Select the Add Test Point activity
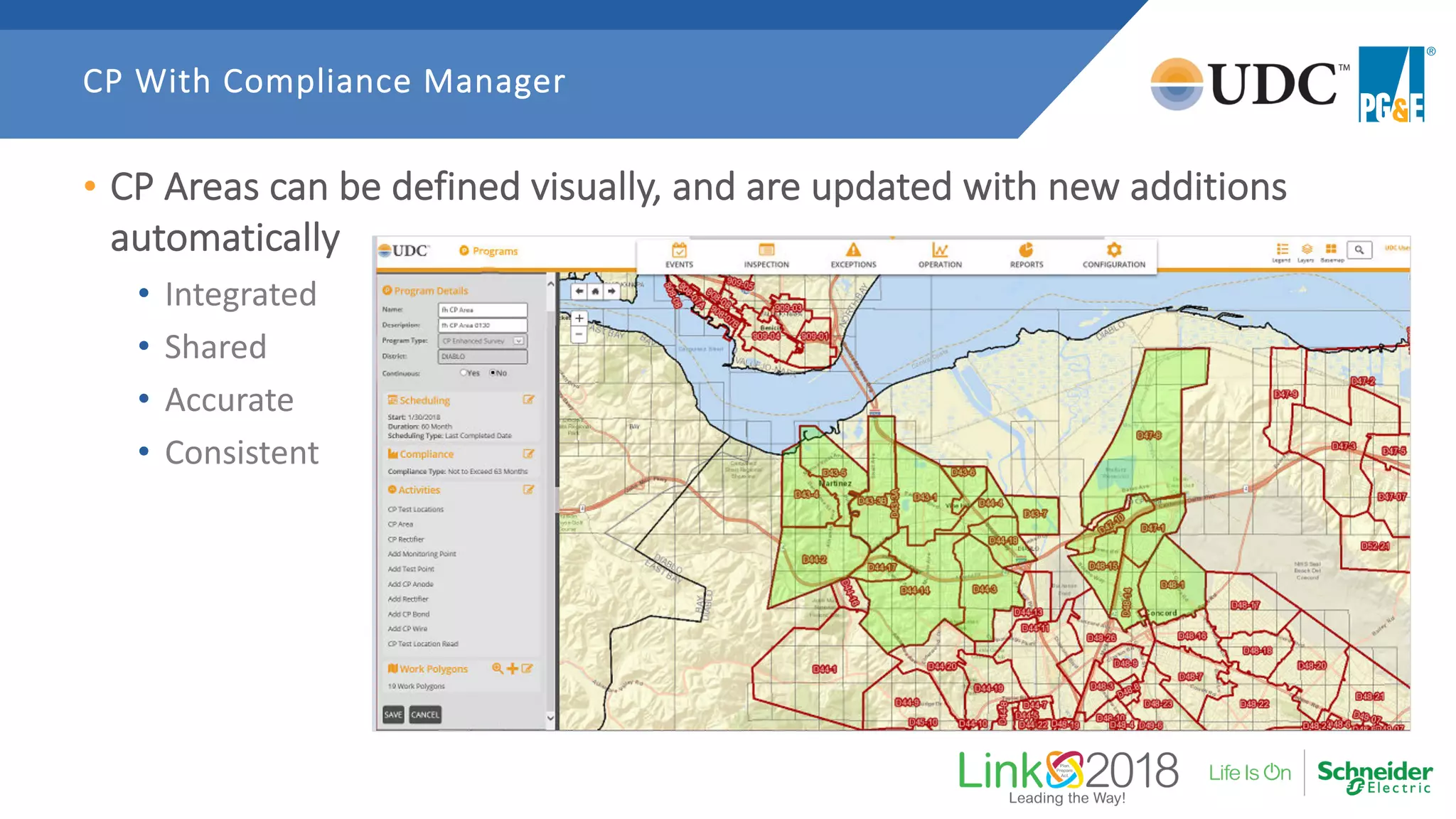The width and height of the screenshot is (1456, 819). click(x=411, y=569)
